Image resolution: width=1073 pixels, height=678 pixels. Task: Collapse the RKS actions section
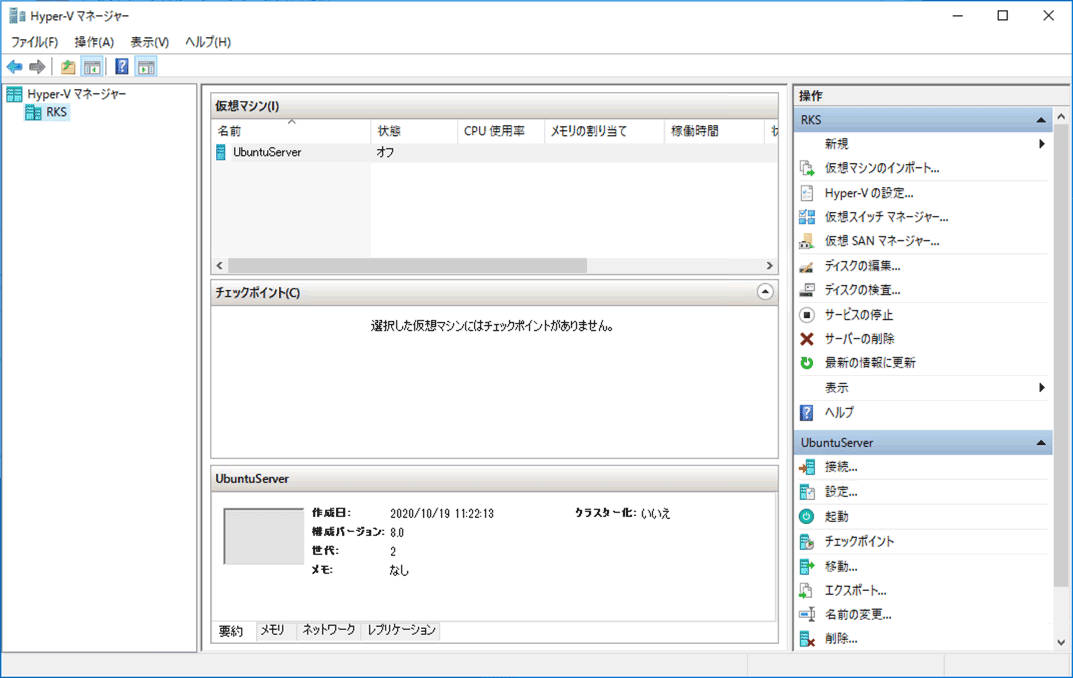pyautogui.click(x=1041, y=120)
